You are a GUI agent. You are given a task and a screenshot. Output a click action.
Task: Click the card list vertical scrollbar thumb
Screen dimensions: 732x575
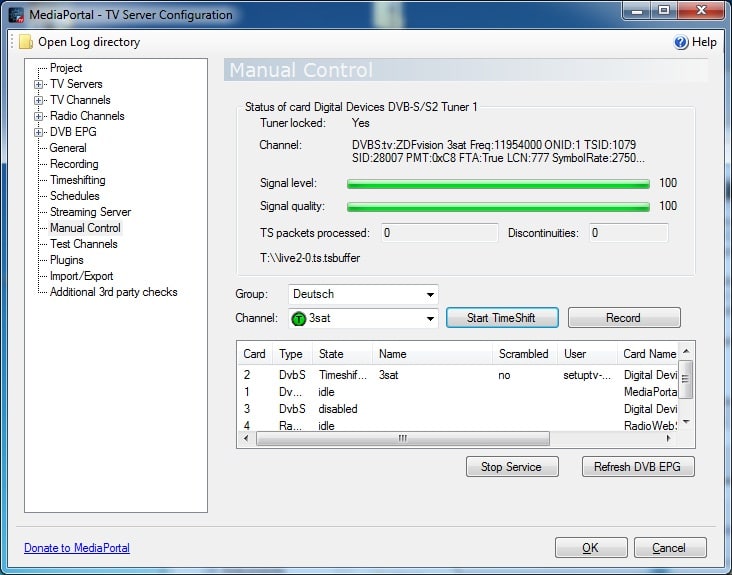(685, 379)
